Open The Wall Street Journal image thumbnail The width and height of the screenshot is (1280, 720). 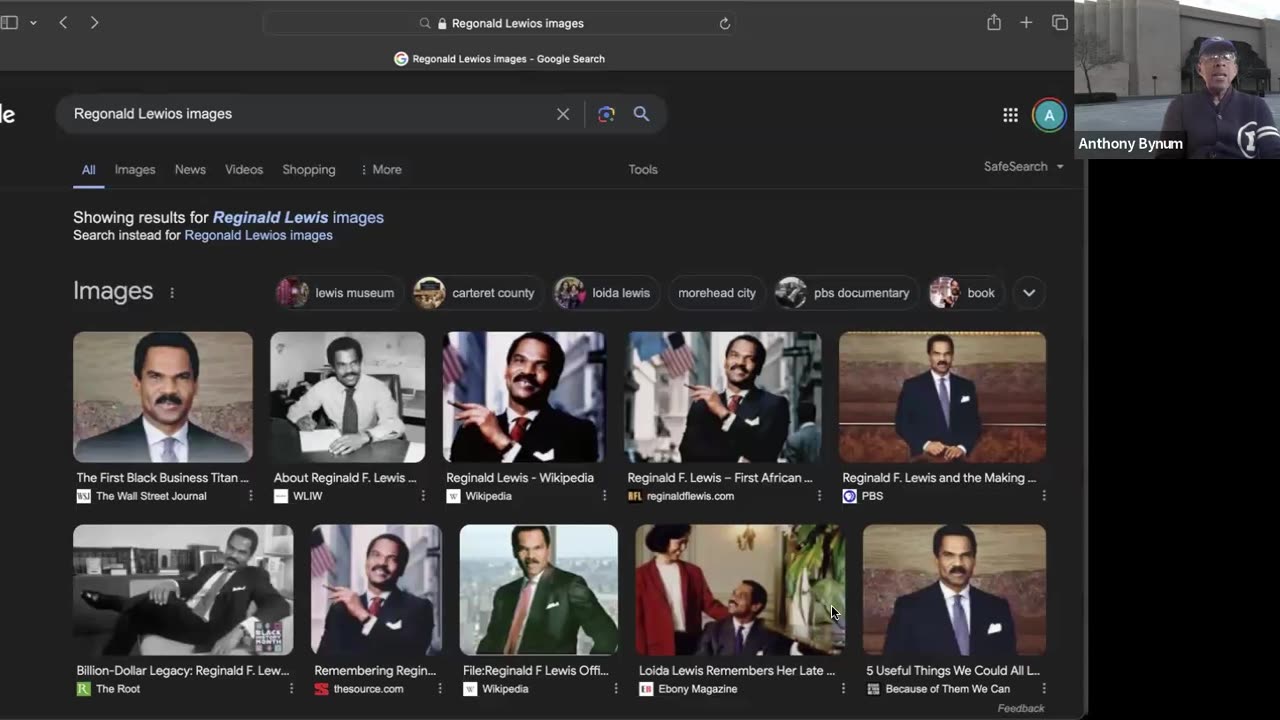click(x=163, y=397)
